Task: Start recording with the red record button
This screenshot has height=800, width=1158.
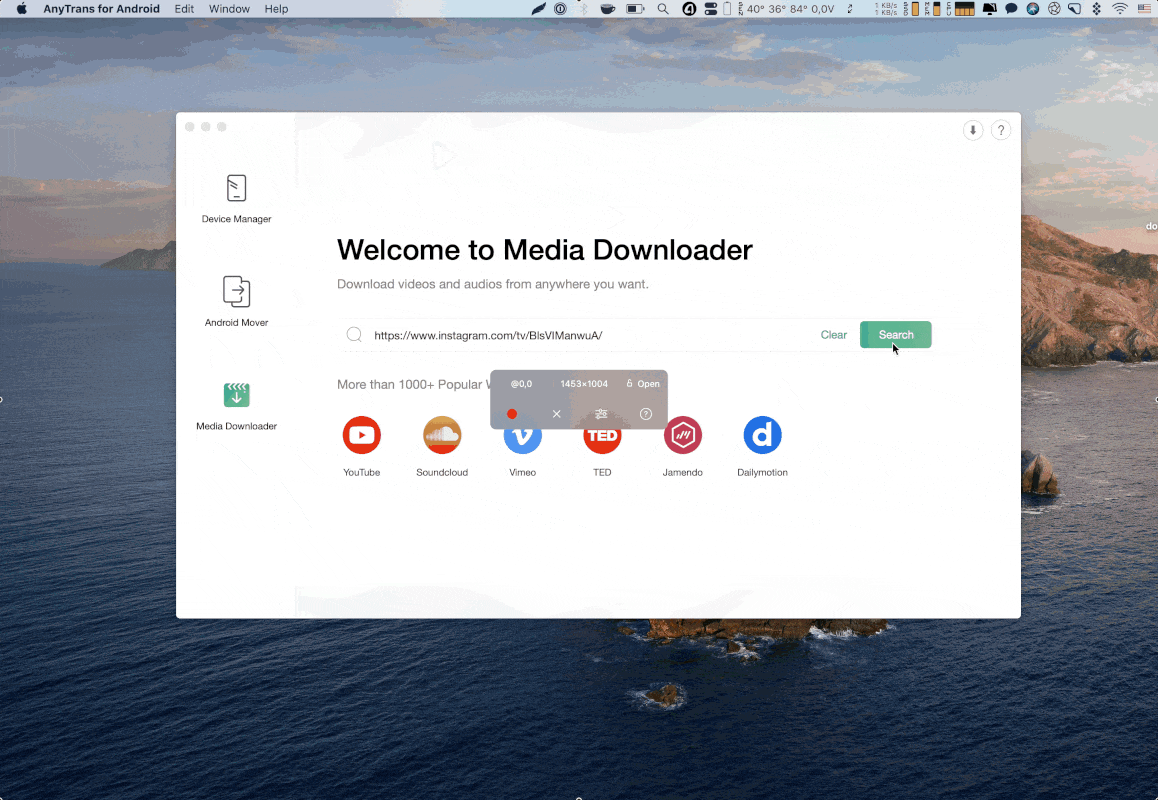Action: [512, 414]
